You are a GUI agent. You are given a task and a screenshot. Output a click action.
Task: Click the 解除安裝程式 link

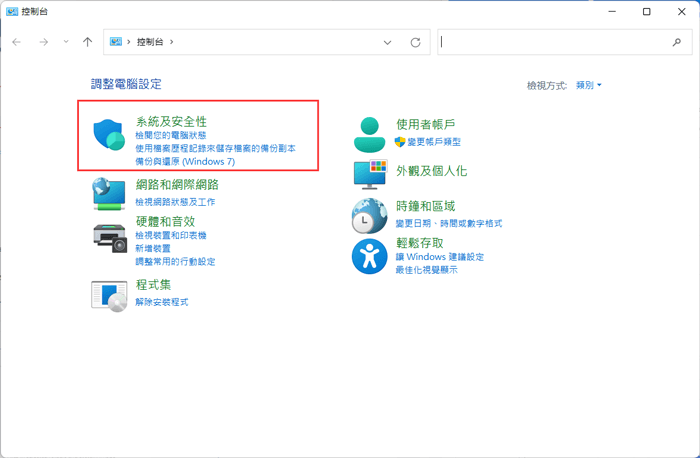(x=162, y=302)
